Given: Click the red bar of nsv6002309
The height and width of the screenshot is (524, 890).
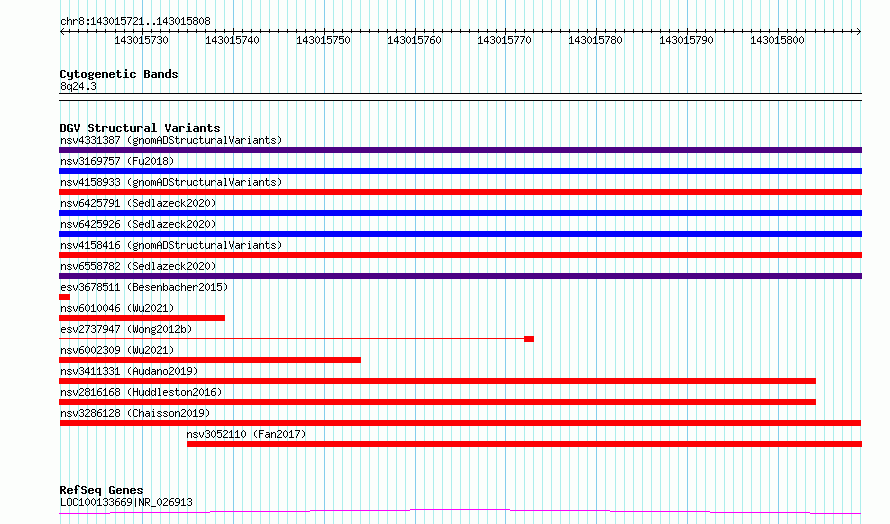Looking at the screenshot, I should (210, 360).
